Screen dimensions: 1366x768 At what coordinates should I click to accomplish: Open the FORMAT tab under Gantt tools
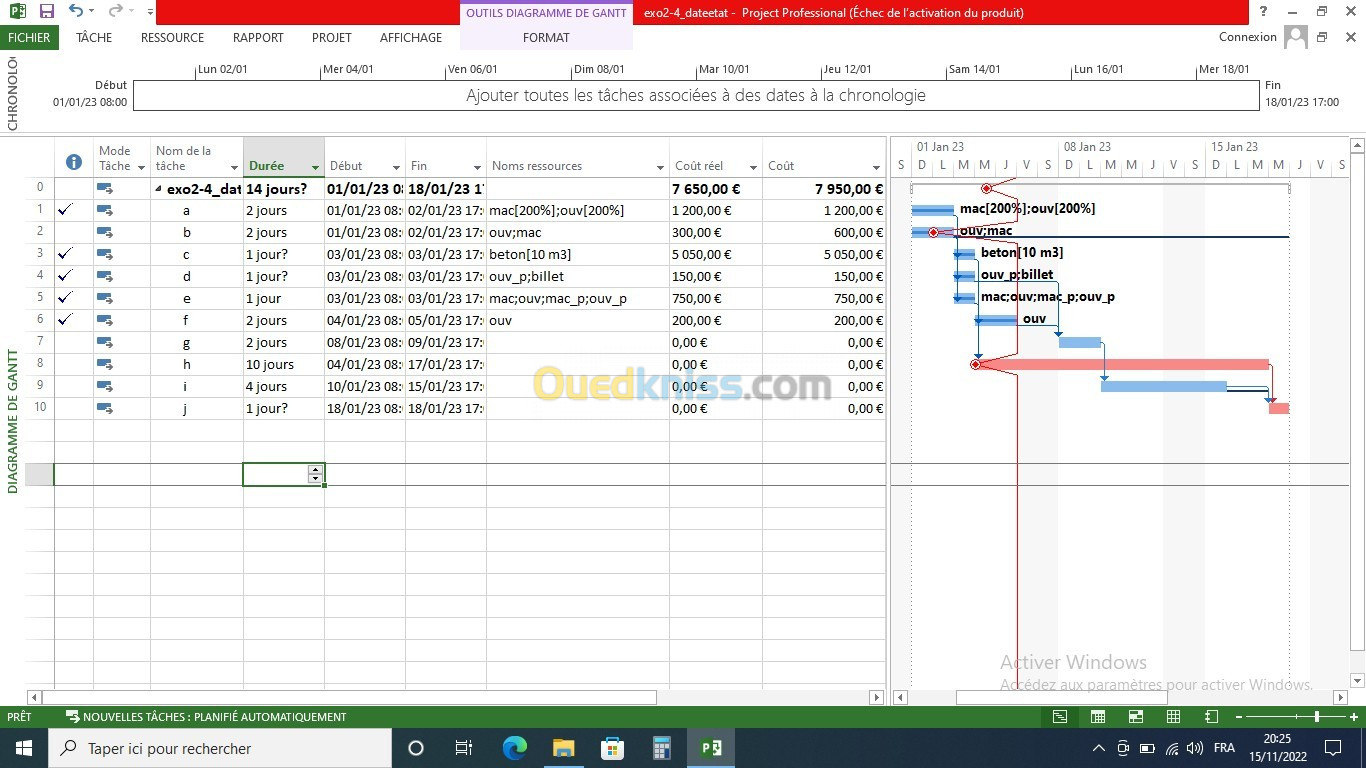click(x=546, y=37)
